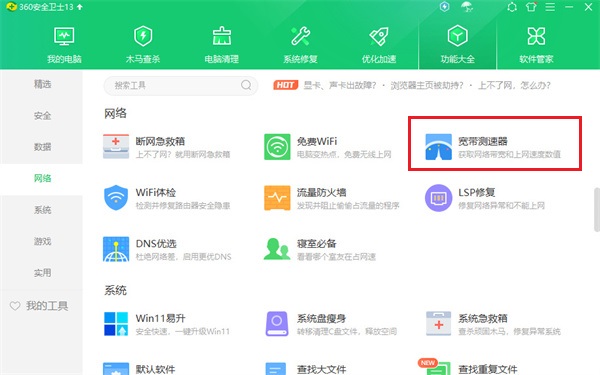Launch DNS优选 globe icon
The image size is (600, 375).
(116, 249)
